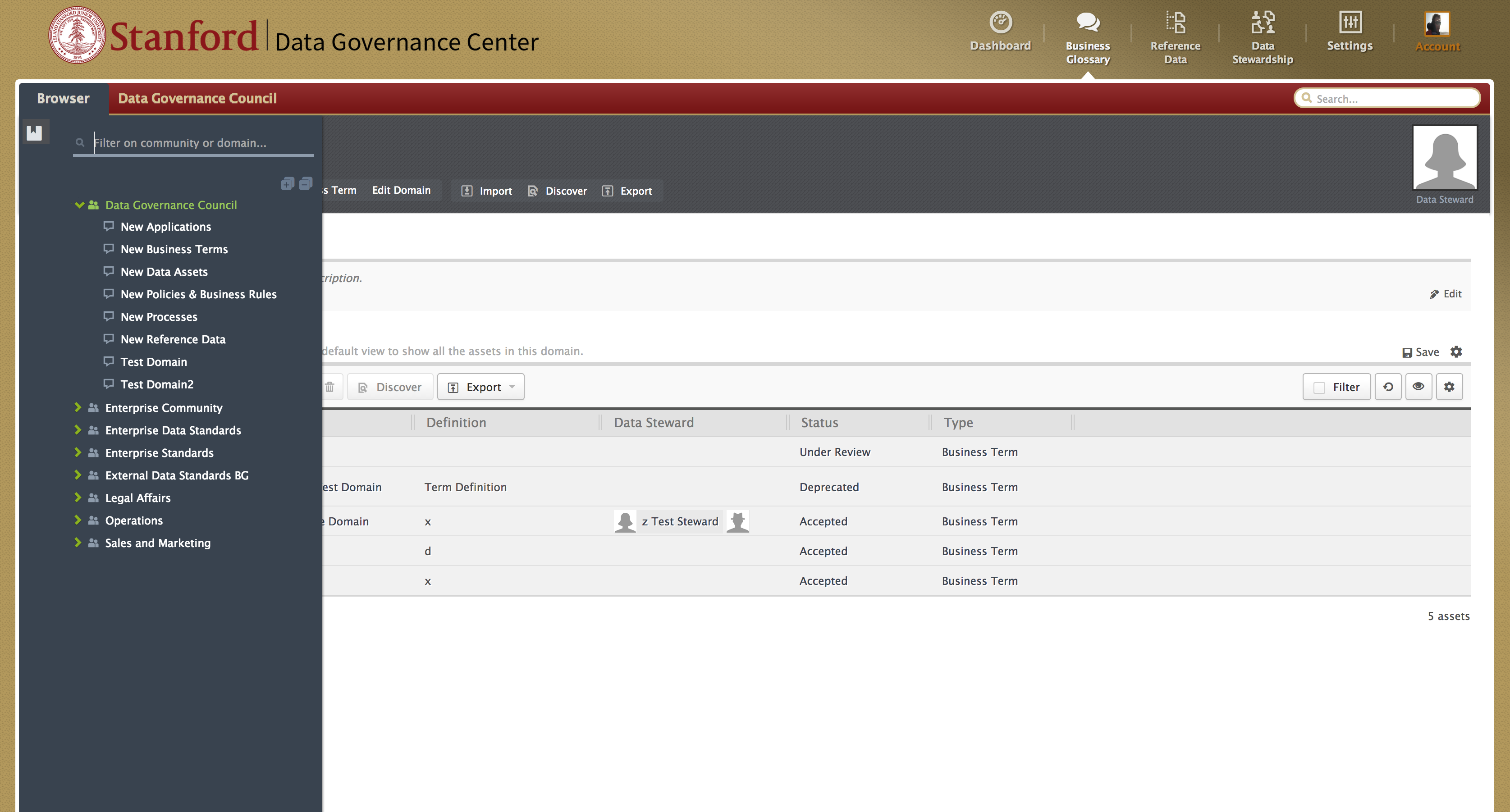The image size is (1510, 812).
Task: Click the z Test Steward name
Action: coord(680,521)
